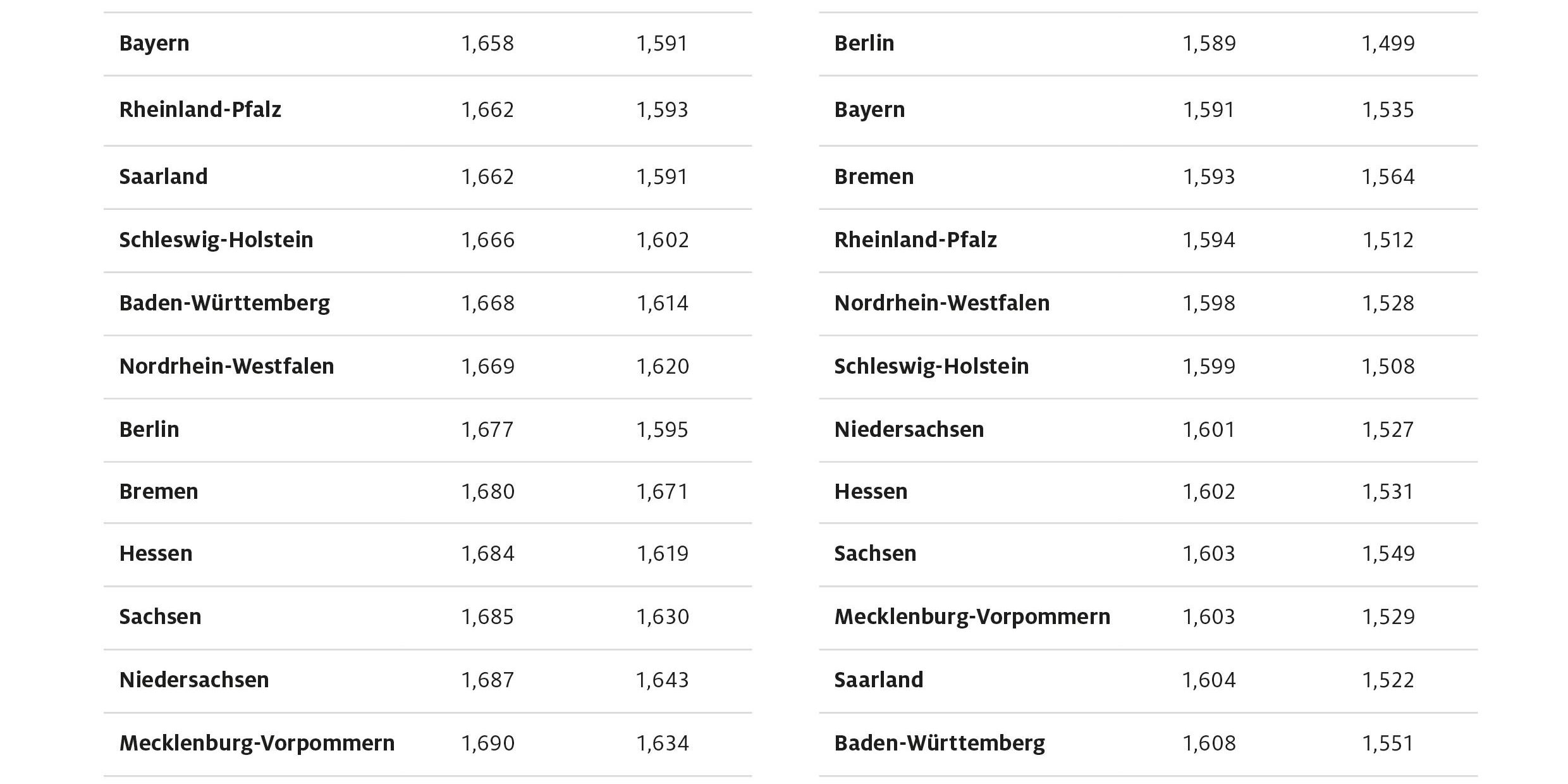
Task: Click the 1,608 value for Baden-Württemberg
Action: click(1209, 744)
